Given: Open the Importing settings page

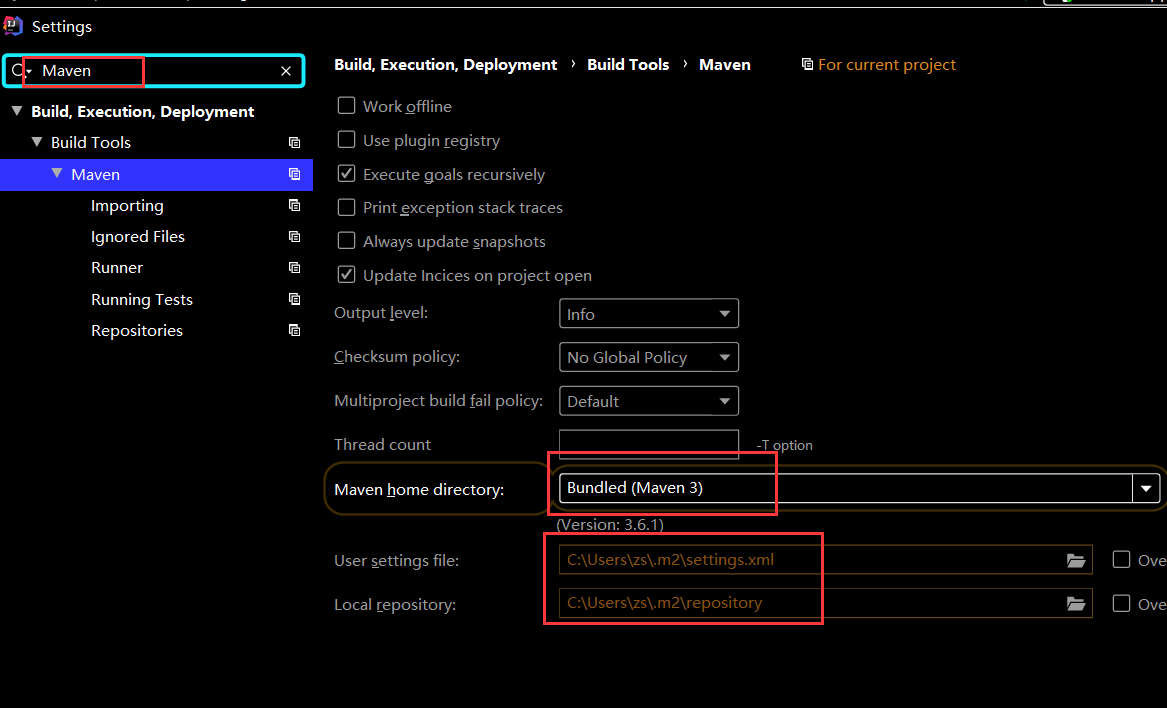Looking at the screenshot, I should pos(127,205).
